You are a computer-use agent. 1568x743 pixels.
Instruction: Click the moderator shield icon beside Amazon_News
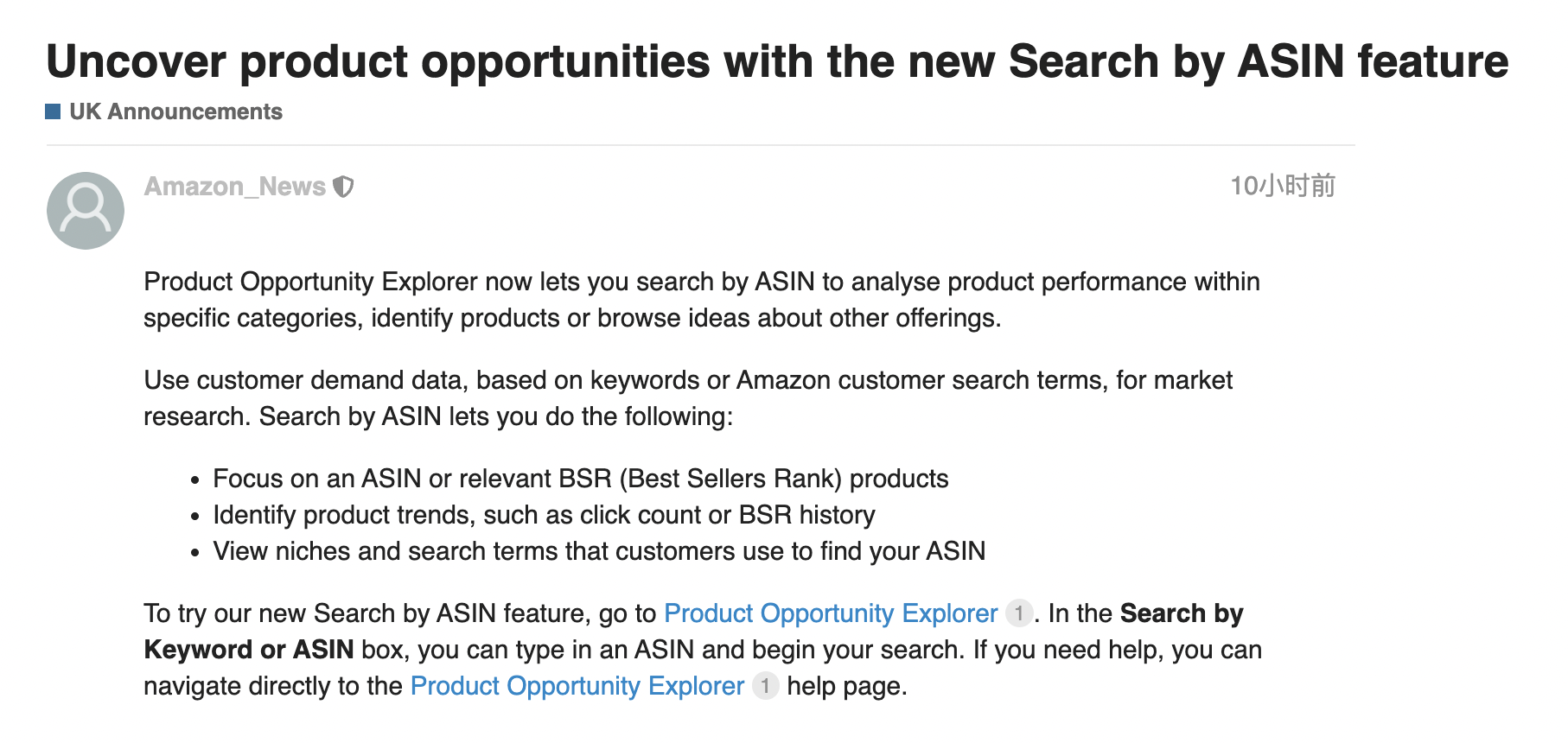click(x=343, y=187)
